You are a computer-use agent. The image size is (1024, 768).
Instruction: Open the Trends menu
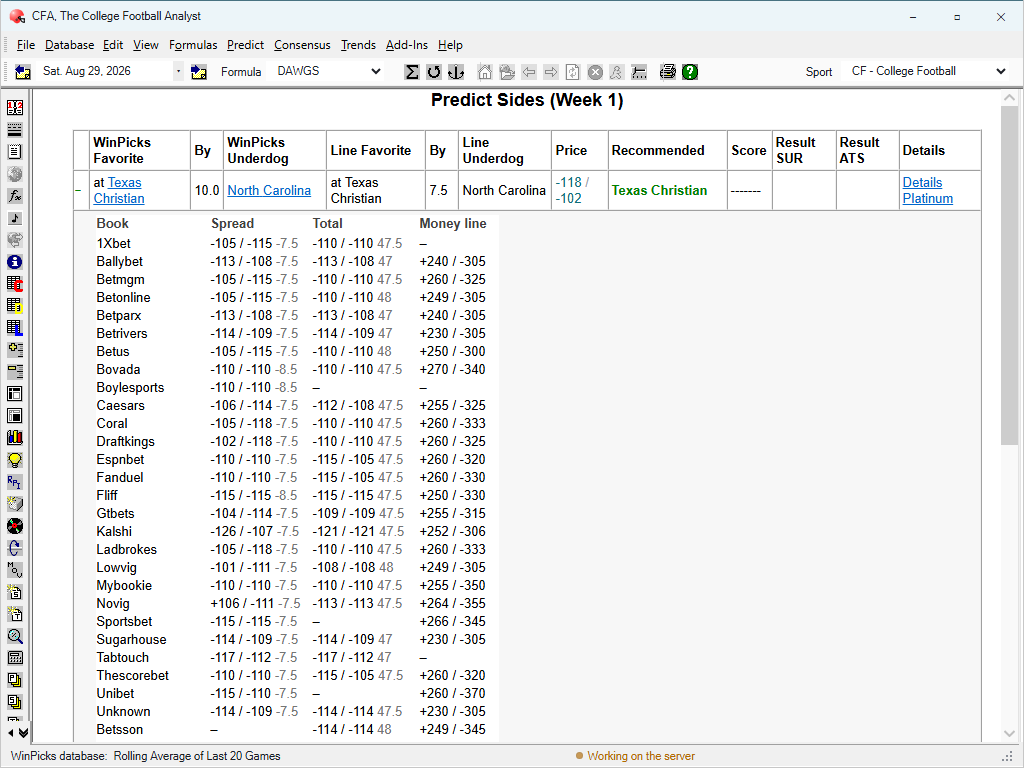[358, 45]
